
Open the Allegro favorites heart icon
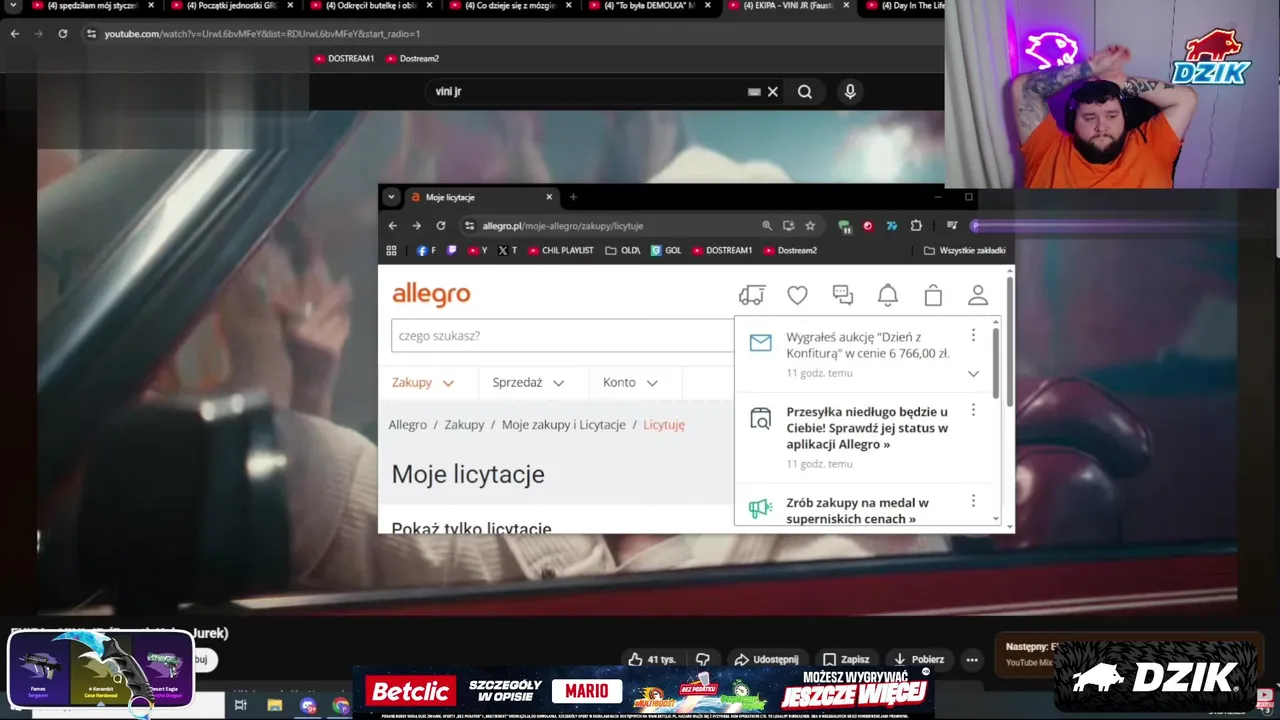click(797, 295)
